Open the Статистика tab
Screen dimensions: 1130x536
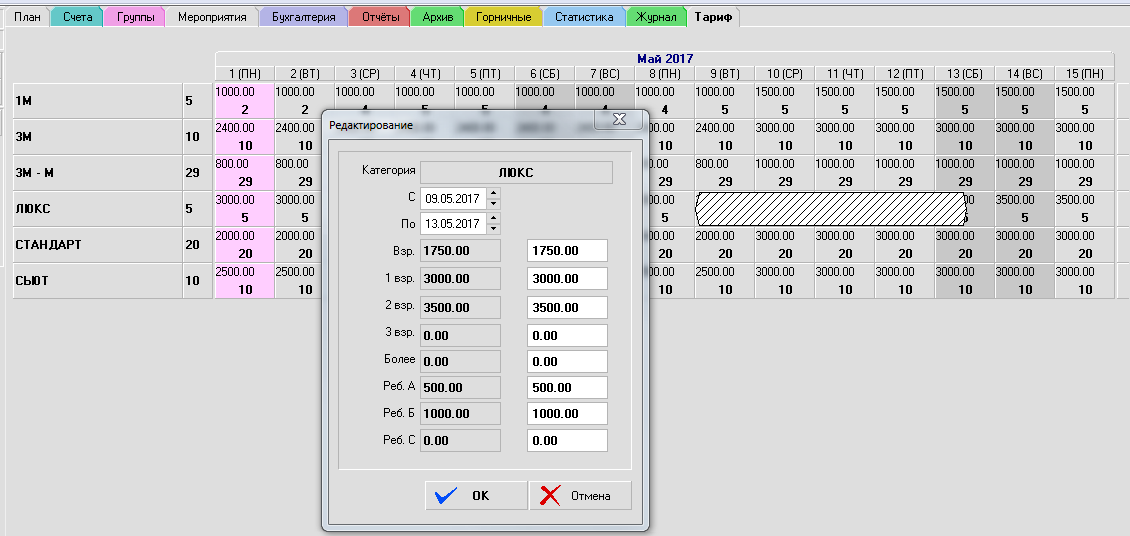(x=584, y=17)
